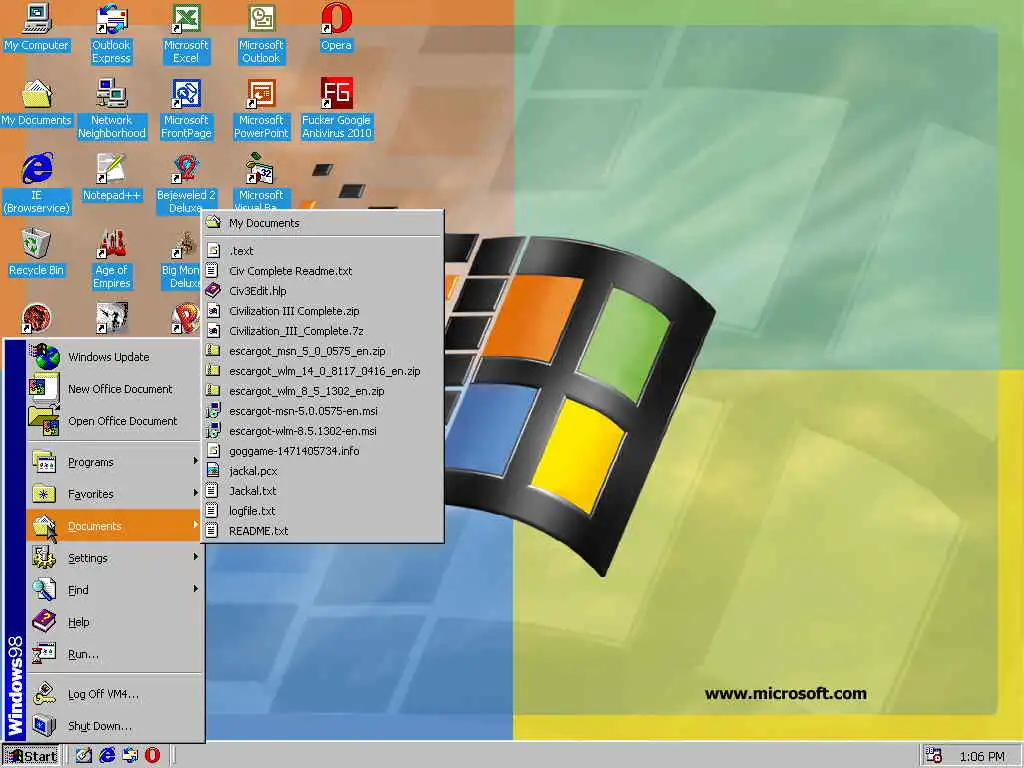Click the Start button on the taskbar
The height and width of the screenshot is (768, 1024).
(31, 756)
